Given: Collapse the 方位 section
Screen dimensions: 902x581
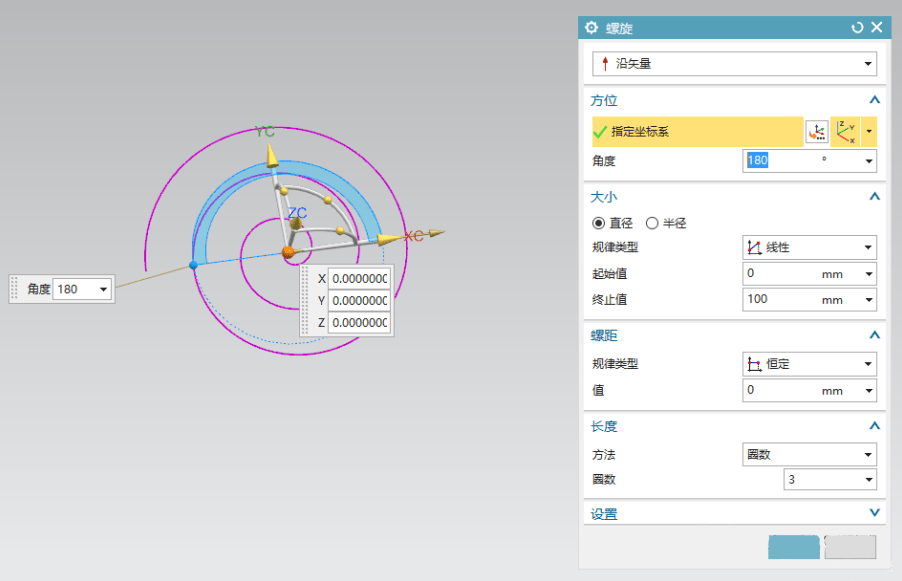Looking at the screenshot, I should pos(874,100).
